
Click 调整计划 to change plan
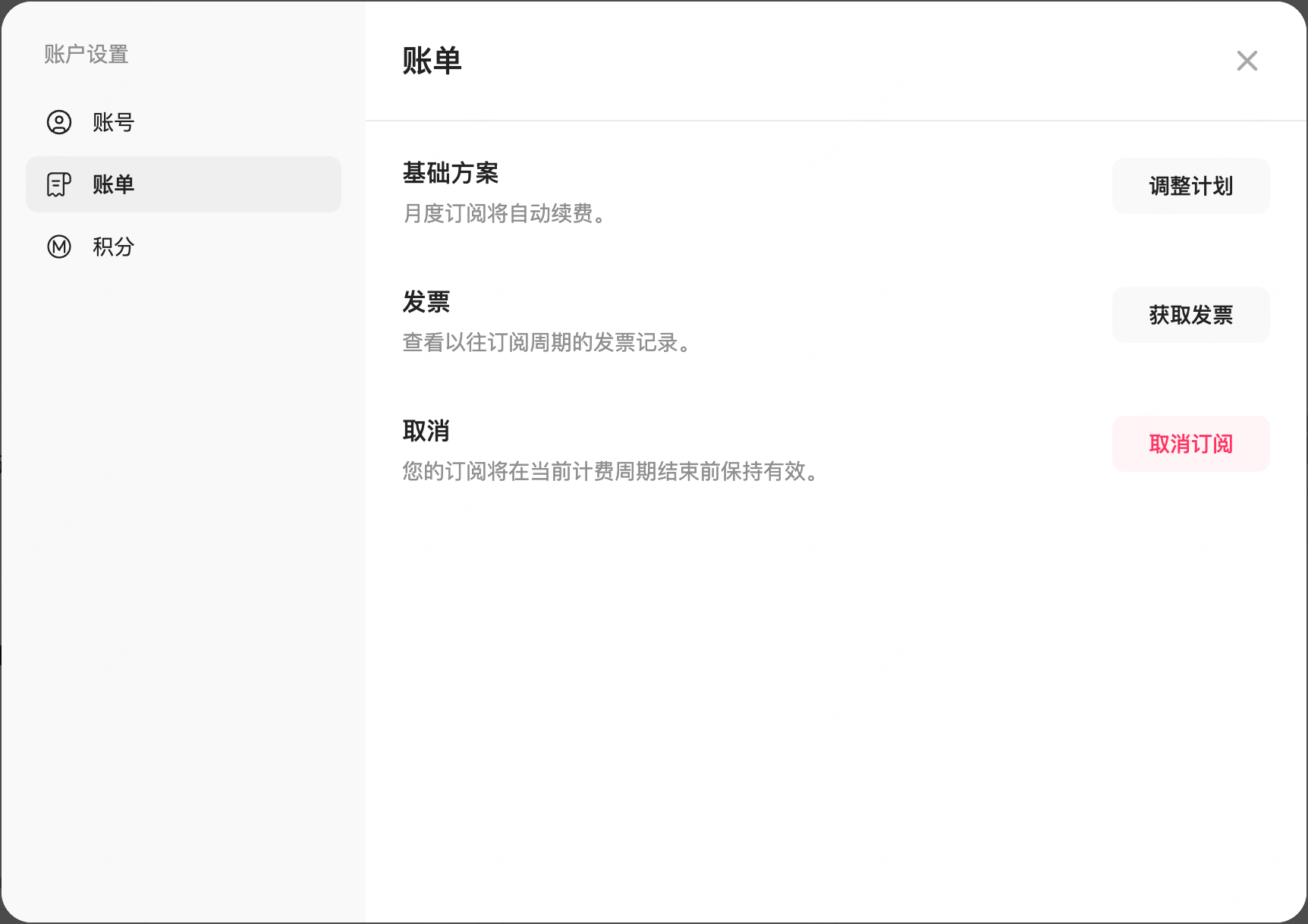click(x=1190, y=186)
